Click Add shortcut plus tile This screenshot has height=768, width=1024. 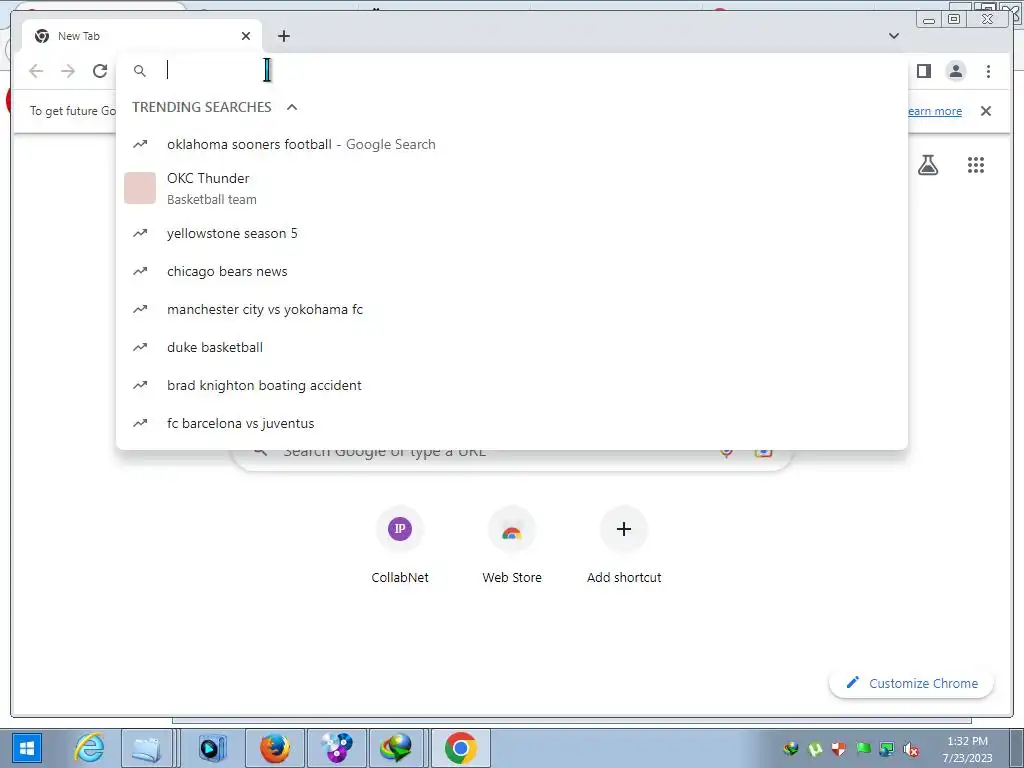pos(624,545)
